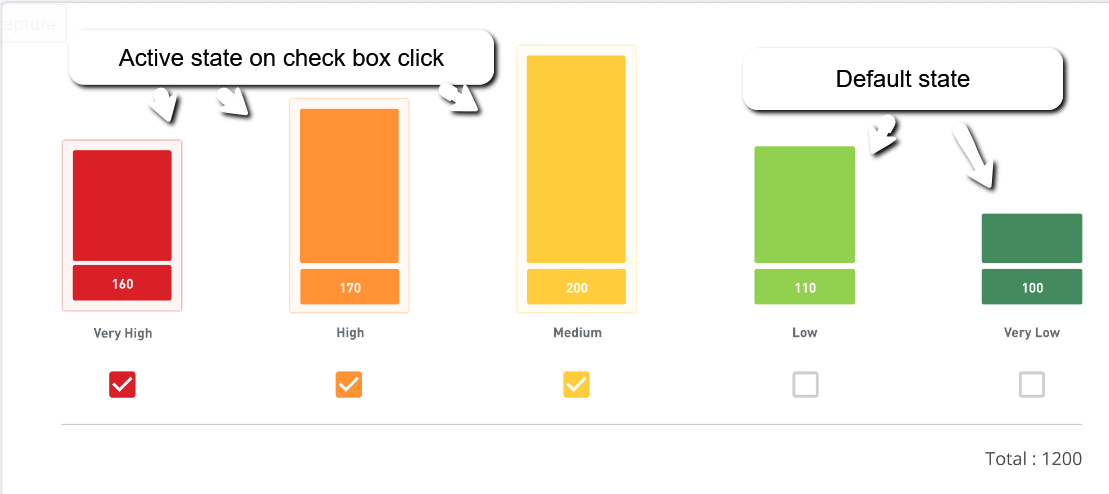This screenshot has height=494, width=1109.
Task: Click the Total : 1200 text
Action: click(1033, 459)
